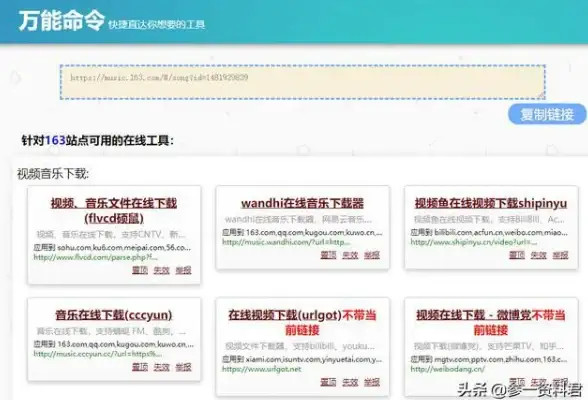The height and width of the screenshot is (400, 588).
Task: Click 举报 in the shipinyu card
Action: point(560,255)
